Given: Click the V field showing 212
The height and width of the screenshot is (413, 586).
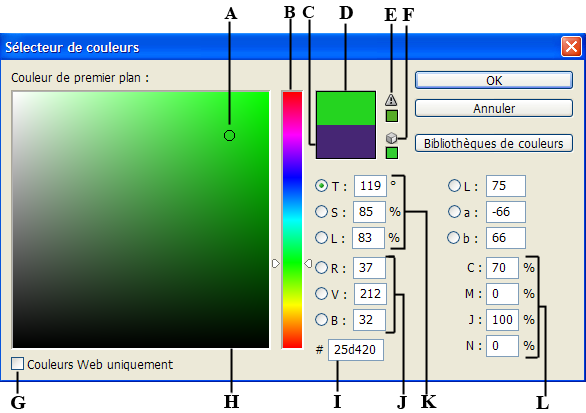Looking at the screenshot, I should point(370,294).
